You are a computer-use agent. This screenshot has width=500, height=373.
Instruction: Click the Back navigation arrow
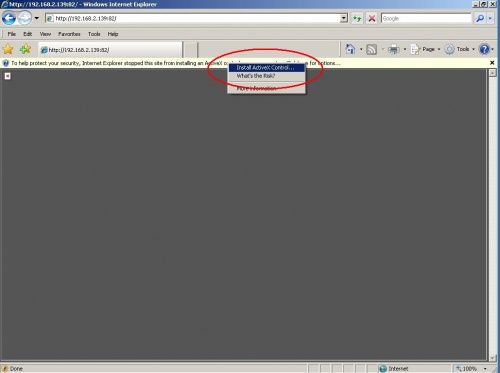click(x=9, y=18)
